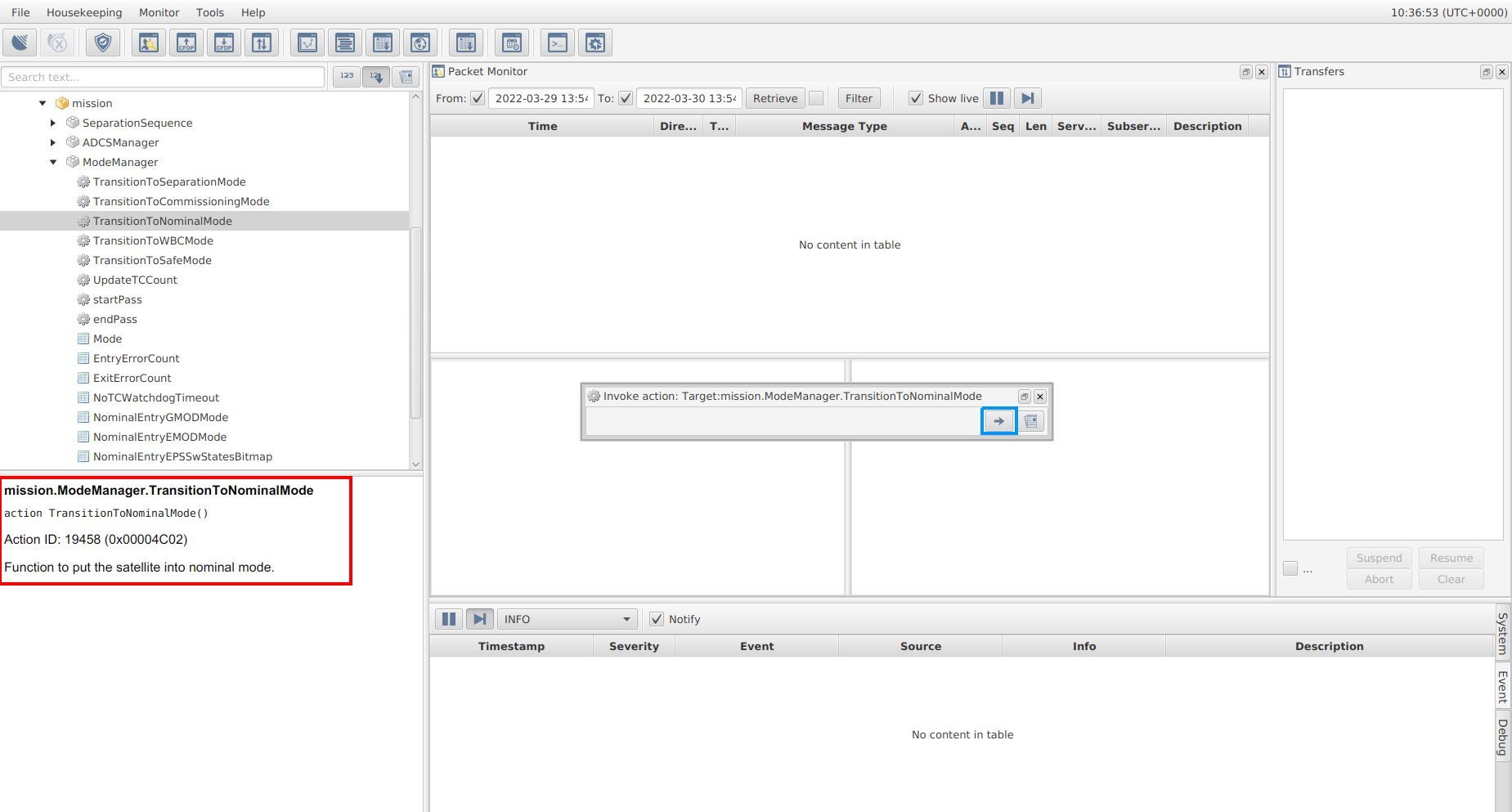Open the command console terminal icon

(x=558, y=43)
